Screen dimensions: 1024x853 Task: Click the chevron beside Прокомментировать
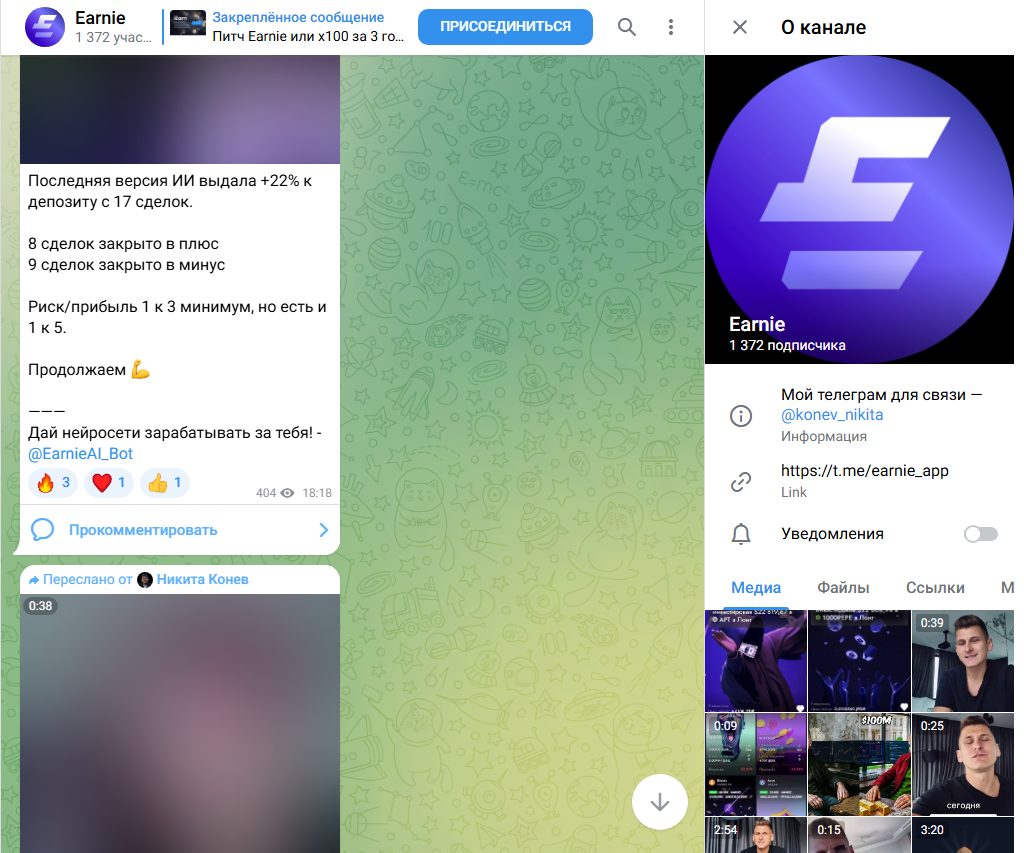(323, 530)
